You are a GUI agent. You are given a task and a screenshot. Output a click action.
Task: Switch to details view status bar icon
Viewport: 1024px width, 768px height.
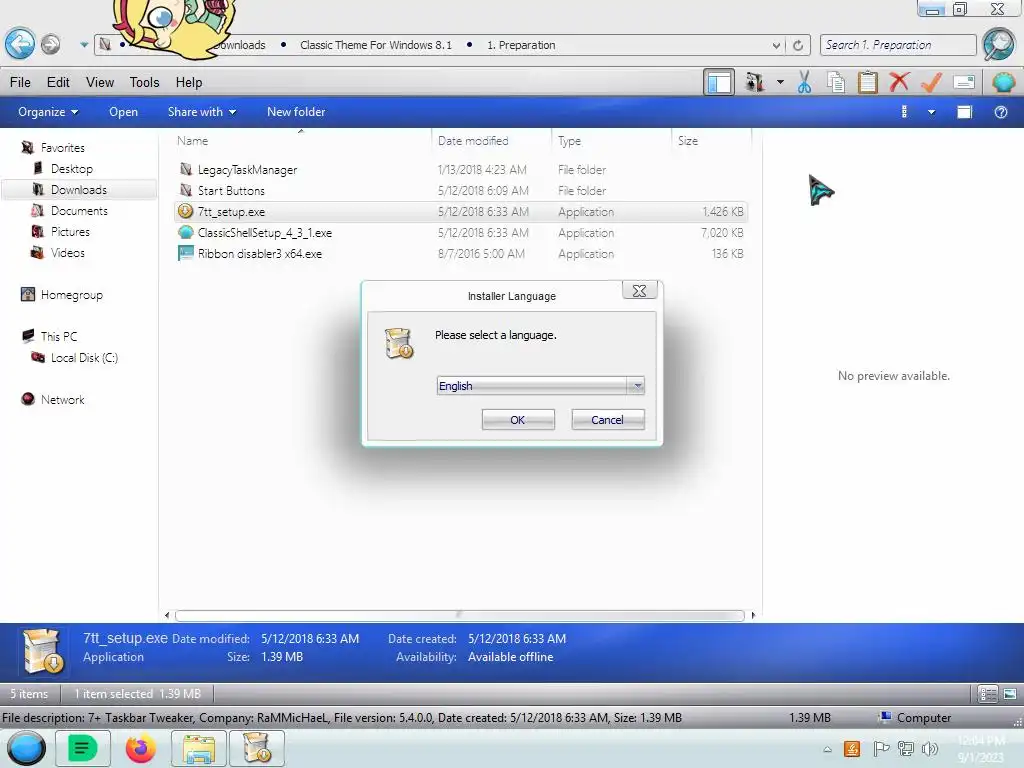[x=987, y=694]
